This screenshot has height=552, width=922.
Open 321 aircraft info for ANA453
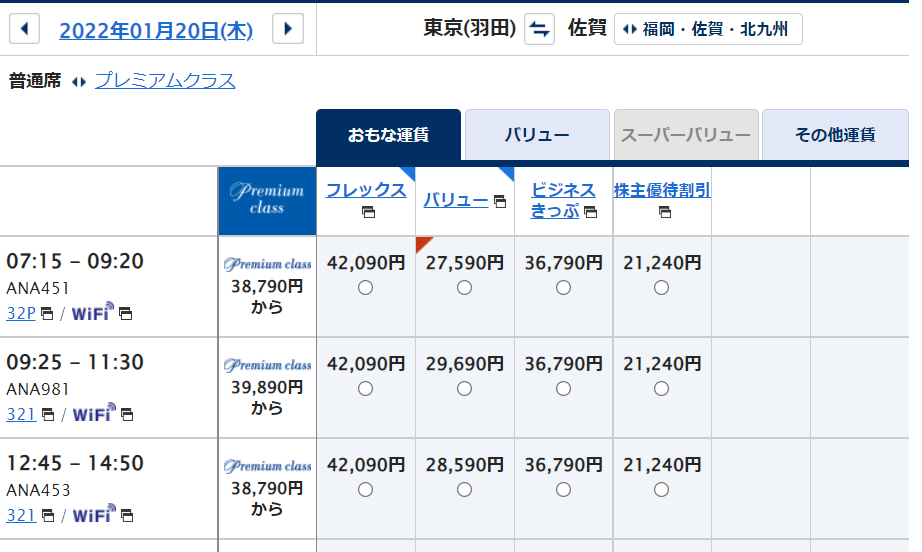pos(21,516)
